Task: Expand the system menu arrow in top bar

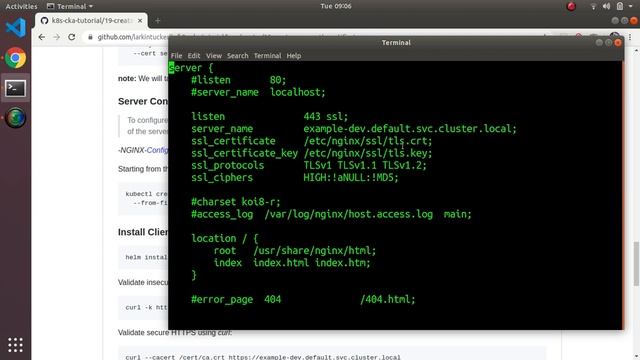Action: (x=631, y=6)
